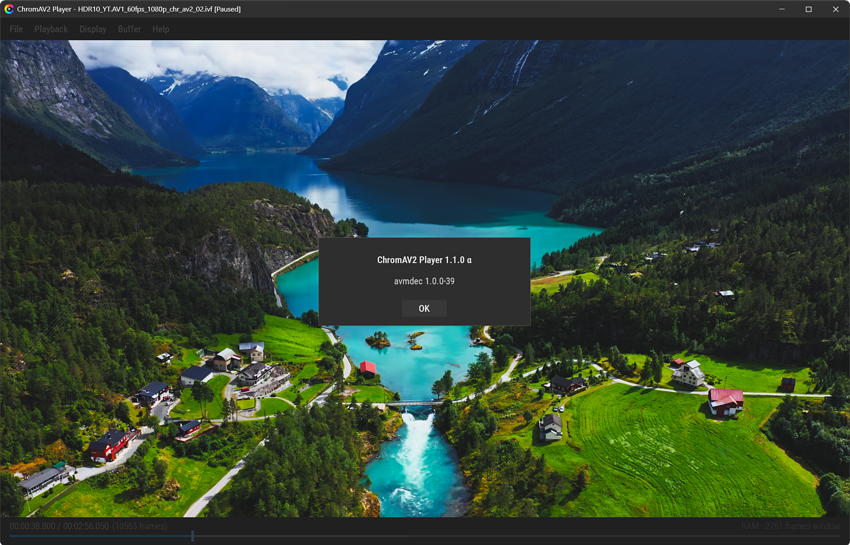Open the Playback menu
This screenshot has height=545, width=850.
[x=51, y=29]
